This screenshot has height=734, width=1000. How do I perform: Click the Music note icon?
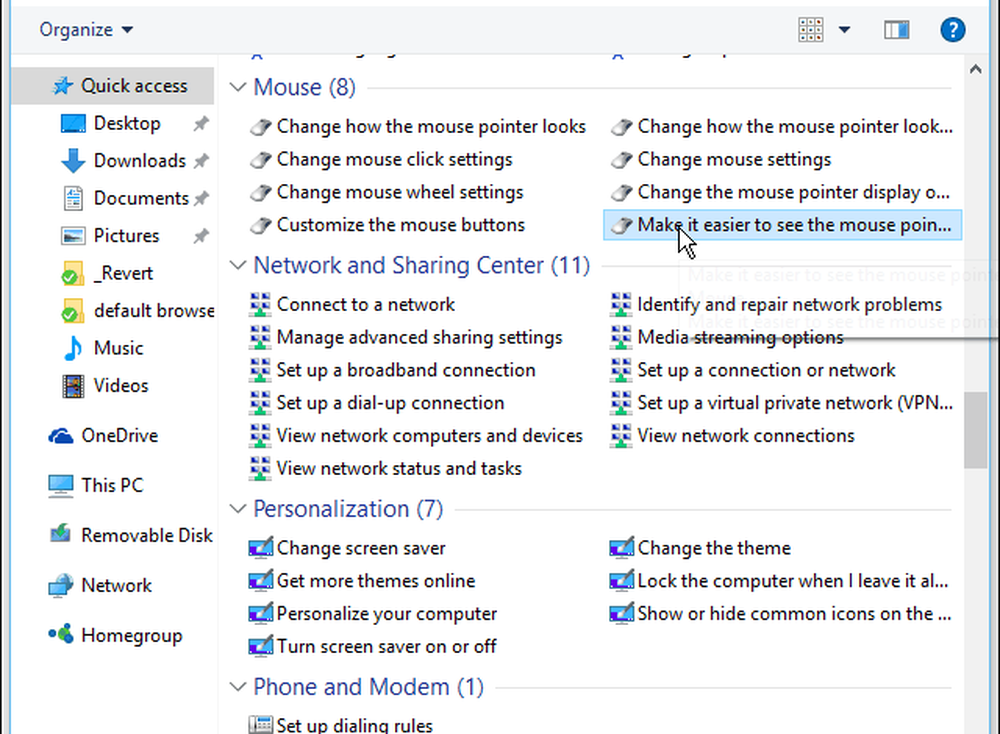(73, 348)
